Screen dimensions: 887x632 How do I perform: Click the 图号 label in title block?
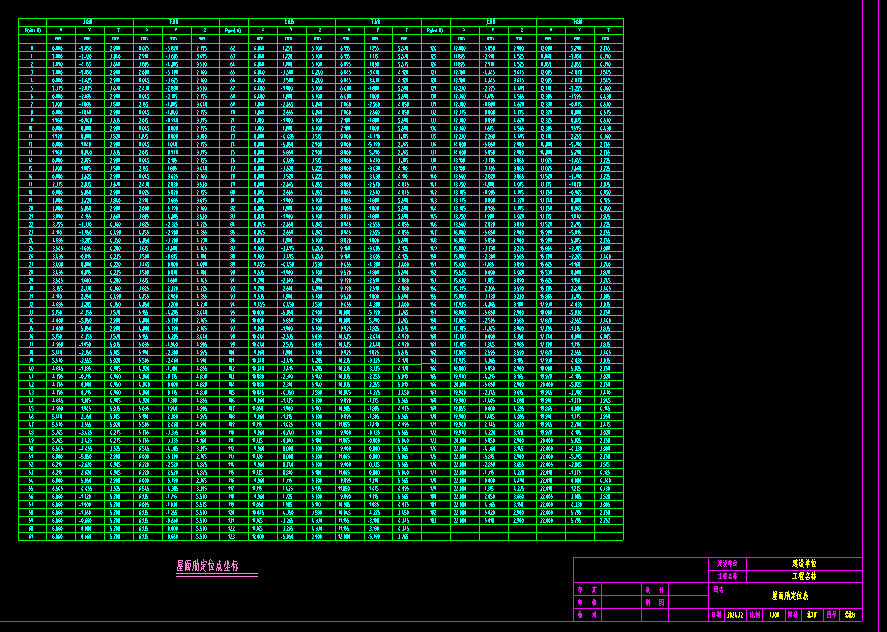tap(832, 615)
